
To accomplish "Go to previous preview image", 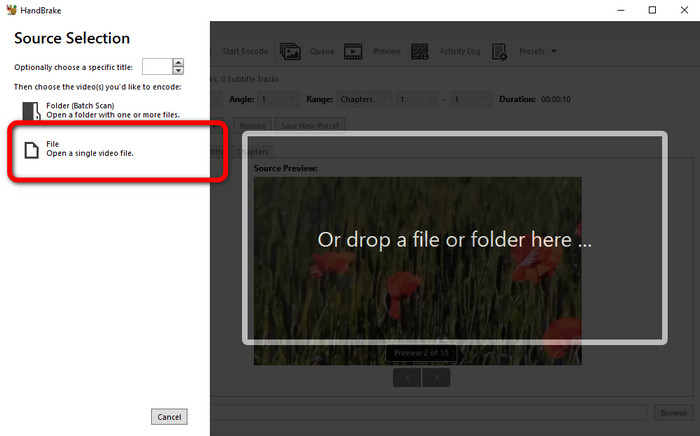I will click(x=407, y=378).
